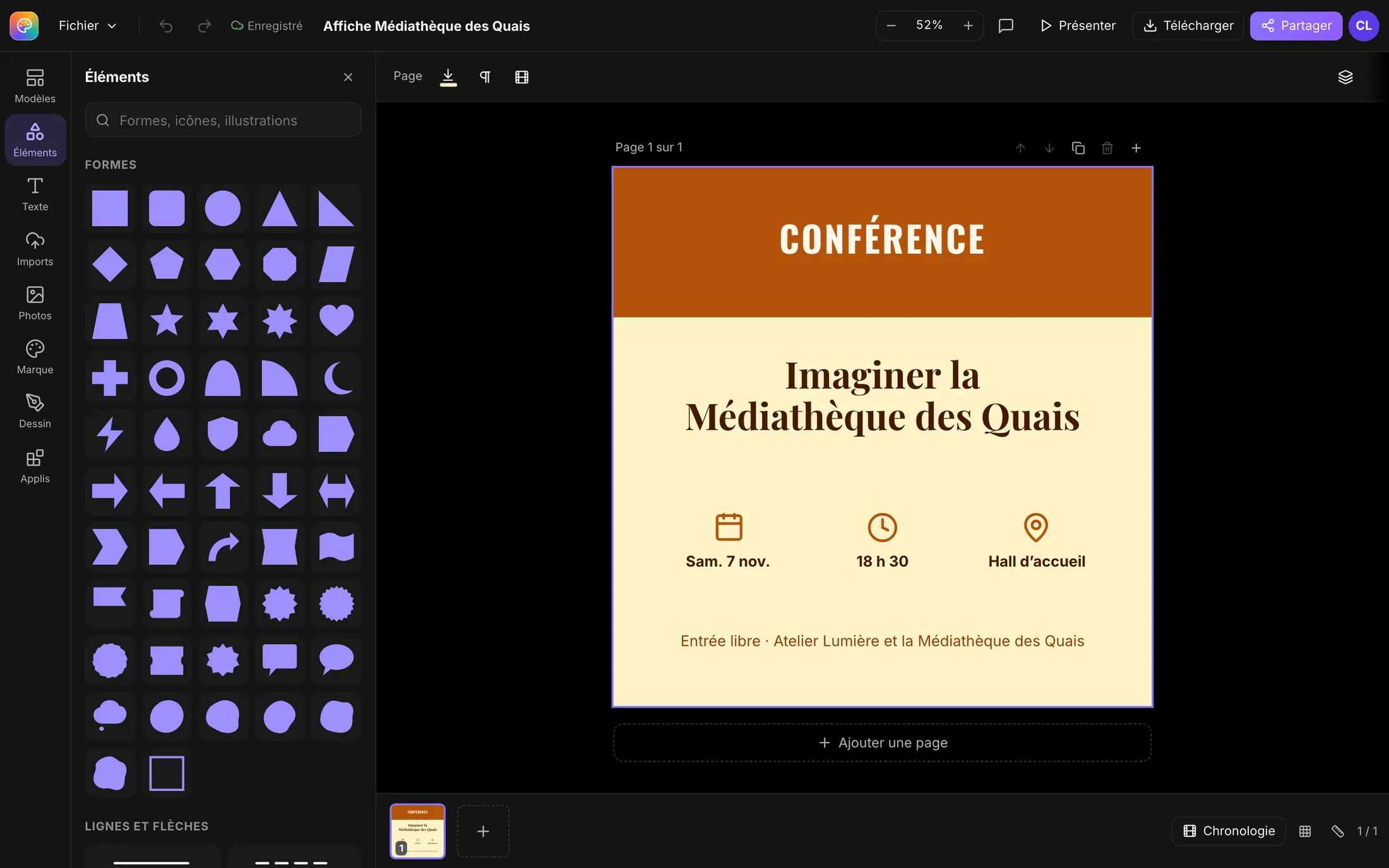The image size is (1389, 868).
Task: Toggle the Chronologie timeline view
Action: [x=1229, y=831]
